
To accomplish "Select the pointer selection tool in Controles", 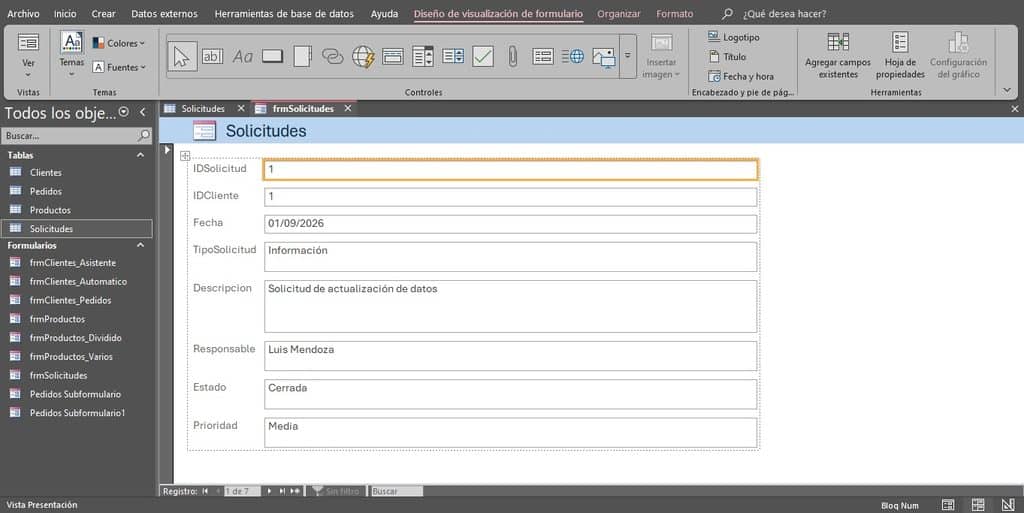I will [x=182, y=57].
